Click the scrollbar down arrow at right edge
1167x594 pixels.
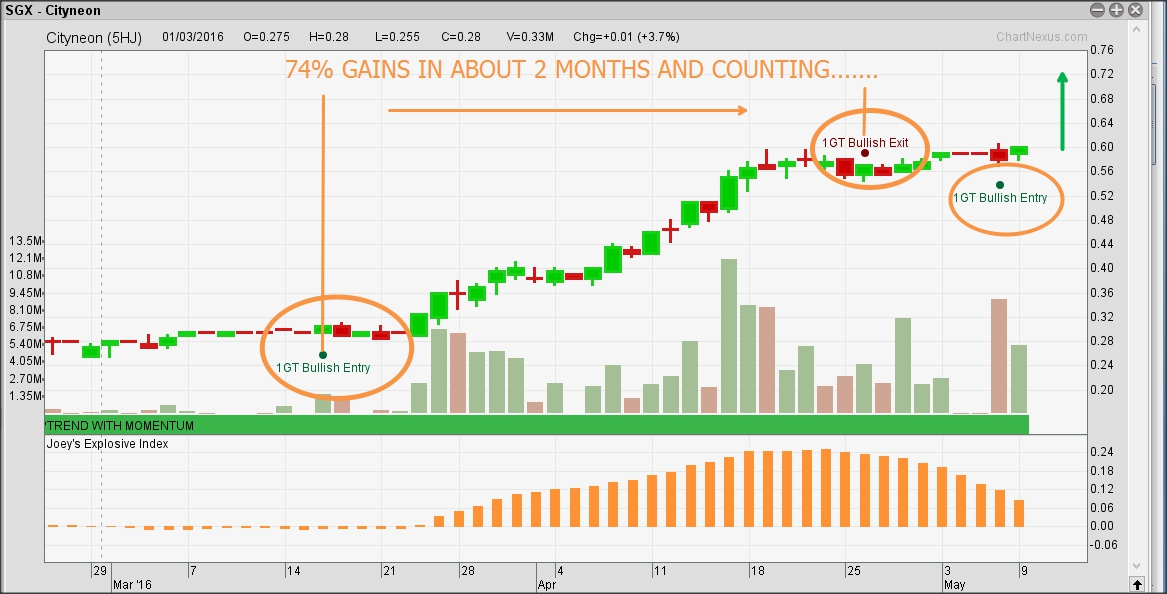(1136, 567)
